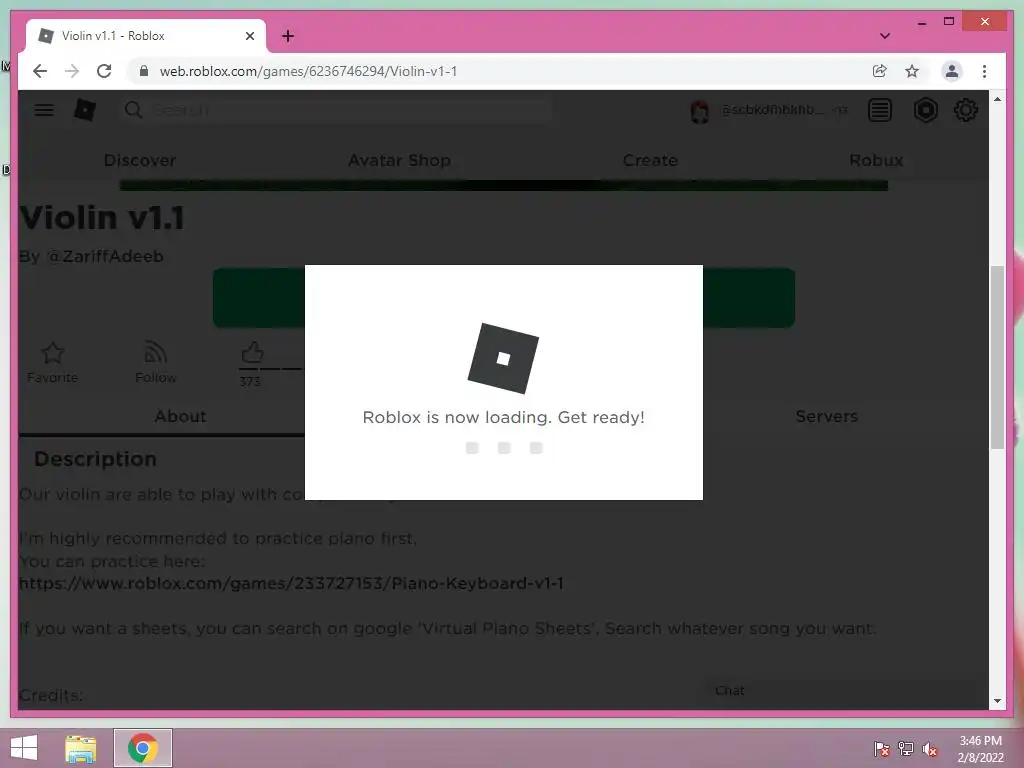Click the scrollbar down arrow

(x=997, y=701)
